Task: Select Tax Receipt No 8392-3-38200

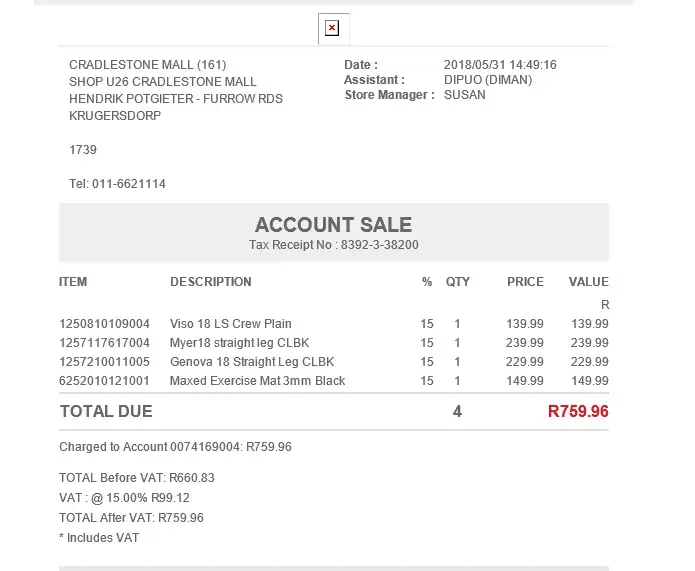Action: (x=333, y=245)
